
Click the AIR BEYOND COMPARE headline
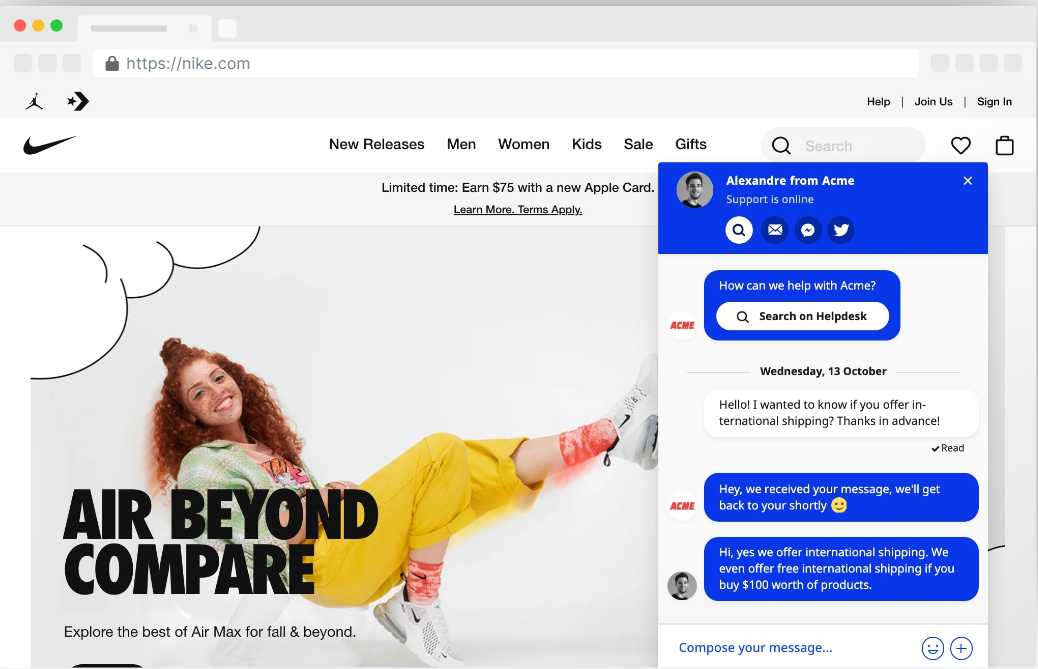[222, 542]
